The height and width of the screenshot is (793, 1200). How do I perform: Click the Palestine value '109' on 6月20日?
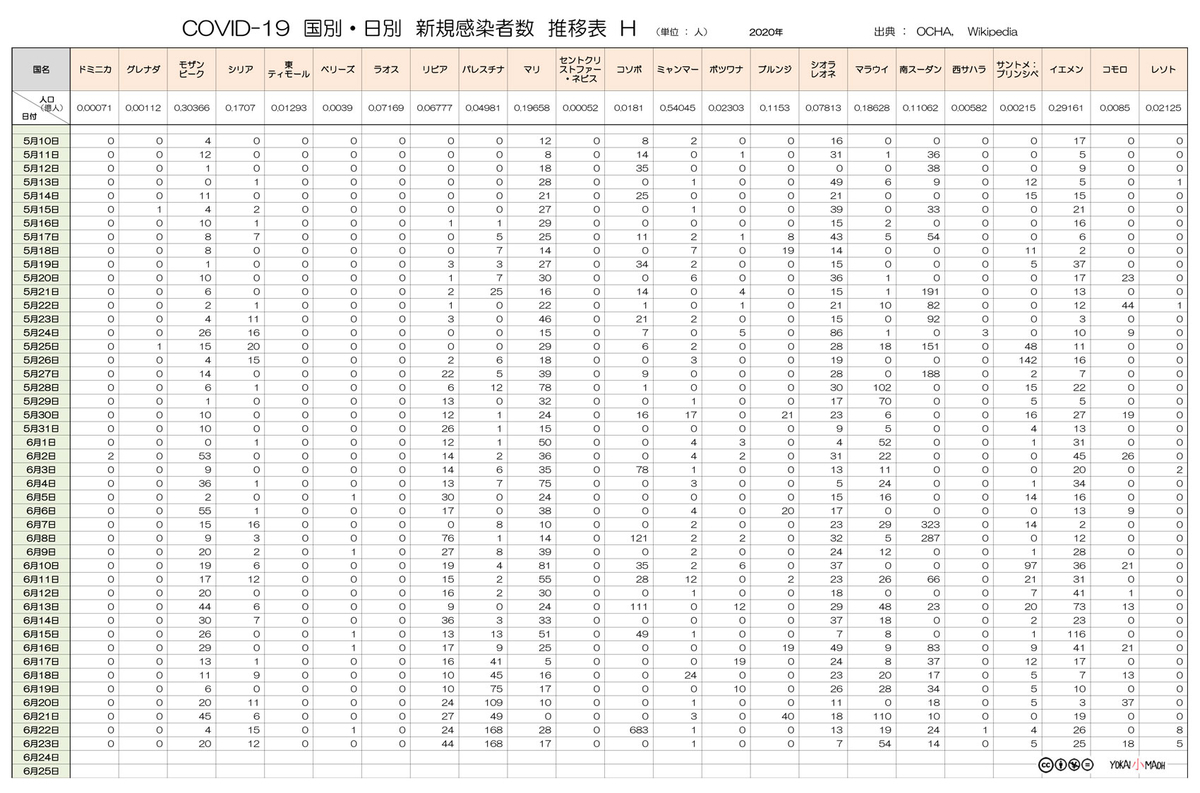pos(495,702)
